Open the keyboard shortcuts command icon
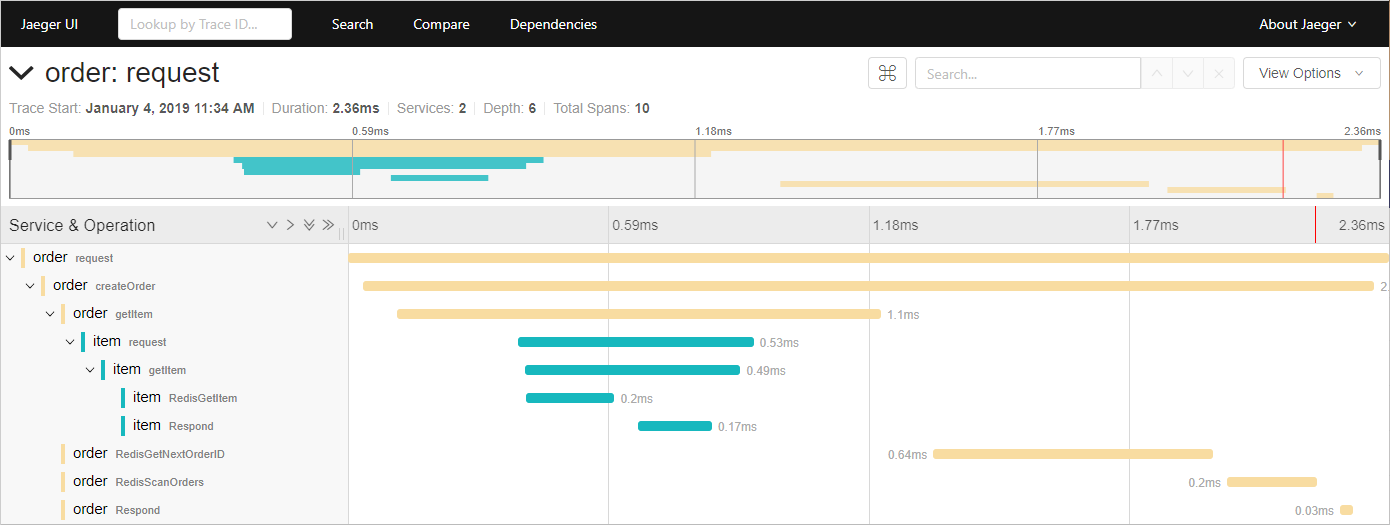 pyautogui.click(x=887, y=73)
